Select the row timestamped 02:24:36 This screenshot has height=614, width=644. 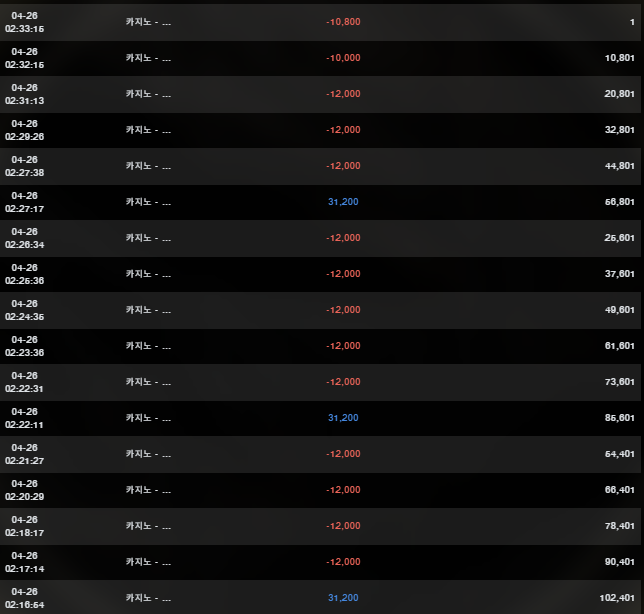[x=24, y=310]
